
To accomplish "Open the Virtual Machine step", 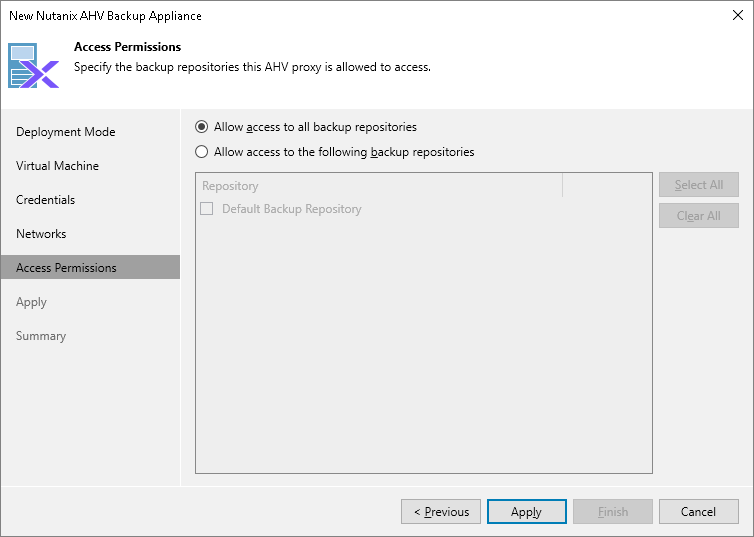I will pos(57,166).
